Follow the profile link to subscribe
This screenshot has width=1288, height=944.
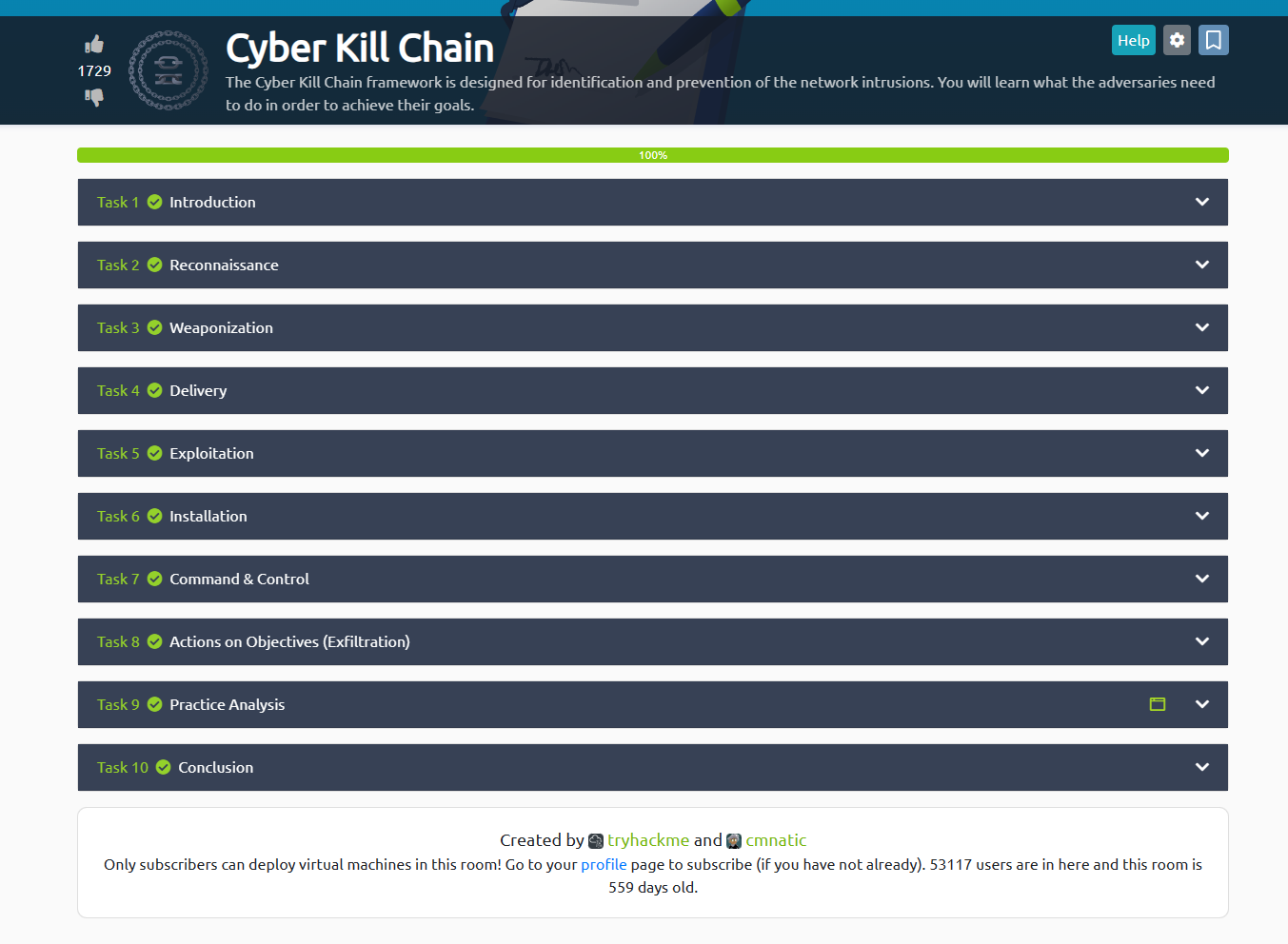[x=604, y=864]
